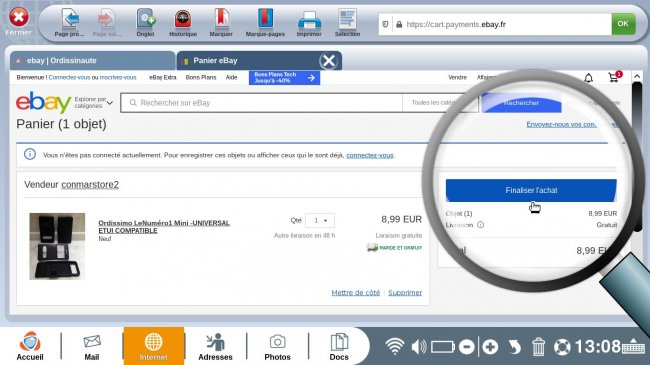Click the Rechercher sur eBay search field

262,102
